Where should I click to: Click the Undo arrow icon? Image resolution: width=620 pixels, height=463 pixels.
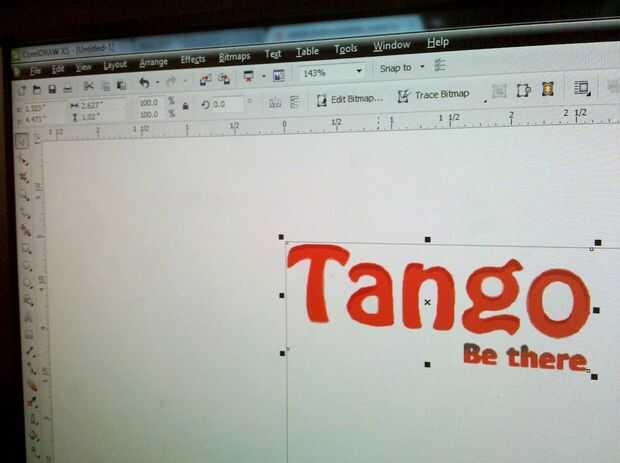tap(144, 83)
